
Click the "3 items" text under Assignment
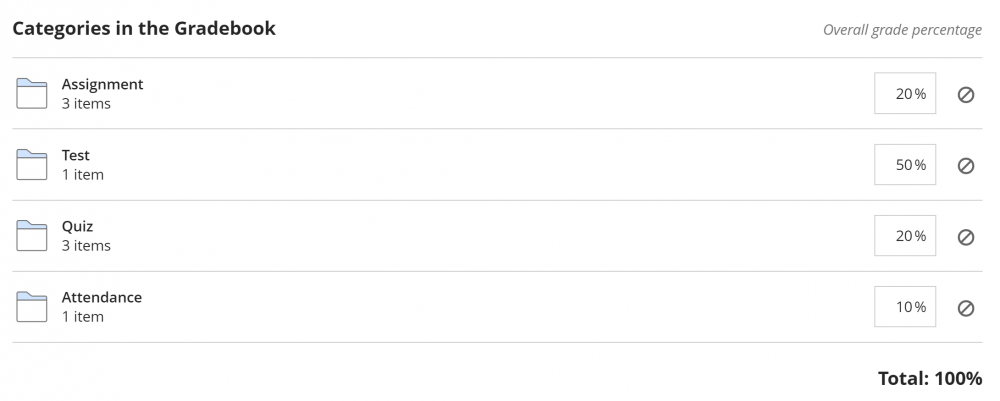[x=86, y=103]
